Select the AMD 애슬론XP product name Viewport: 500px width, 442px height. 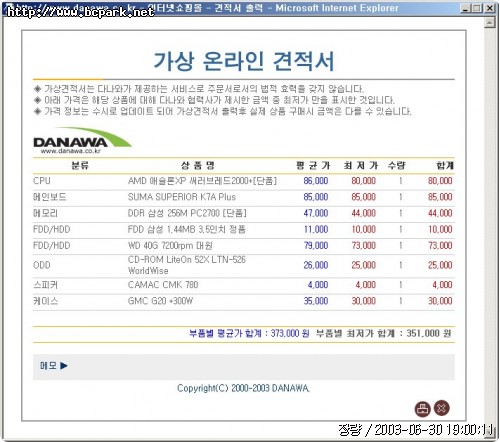(x=202, y=181)
